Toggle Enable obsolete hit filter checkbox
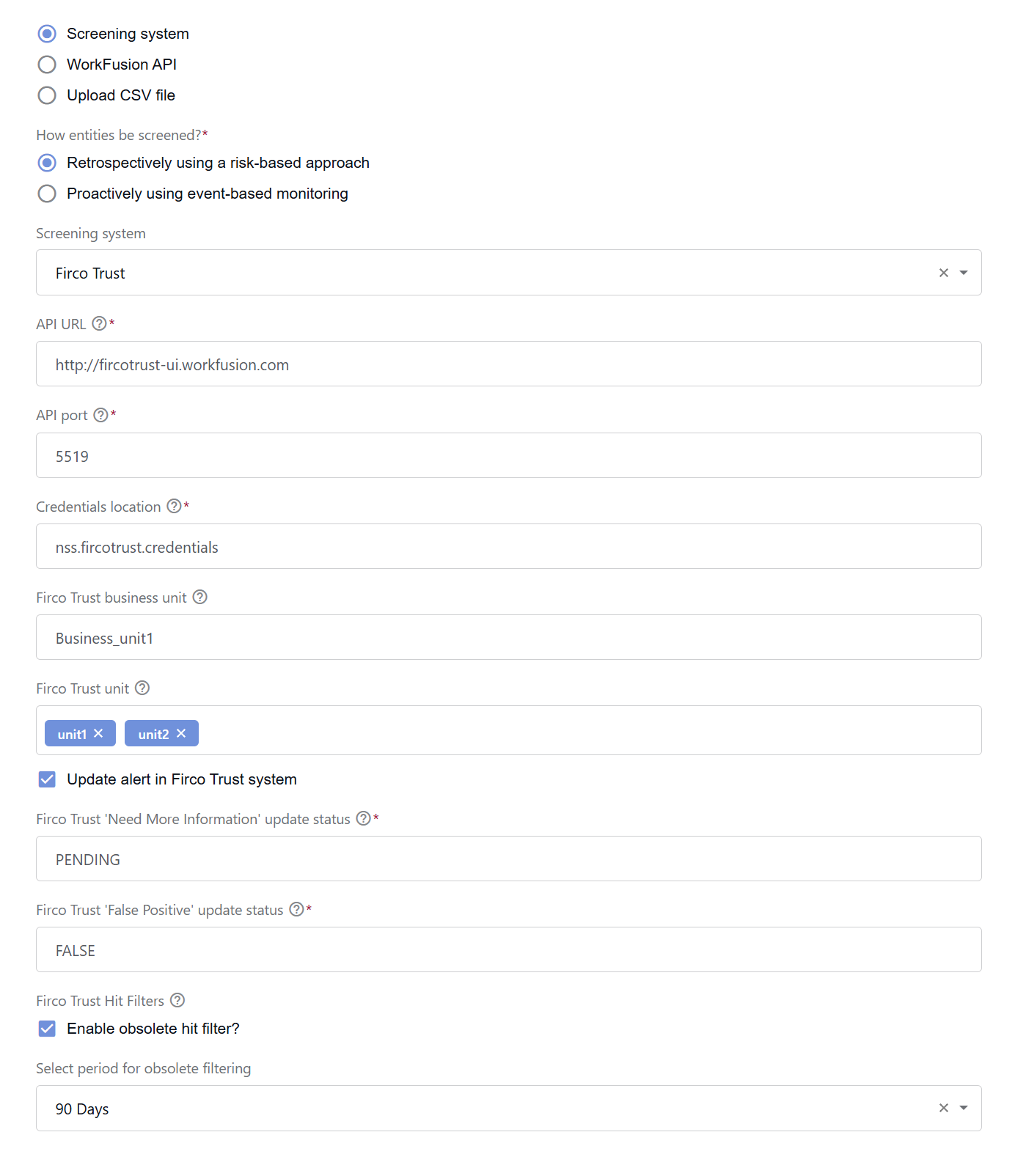The width and height of the screenshot is (1026, 1176). [47, 1029]
